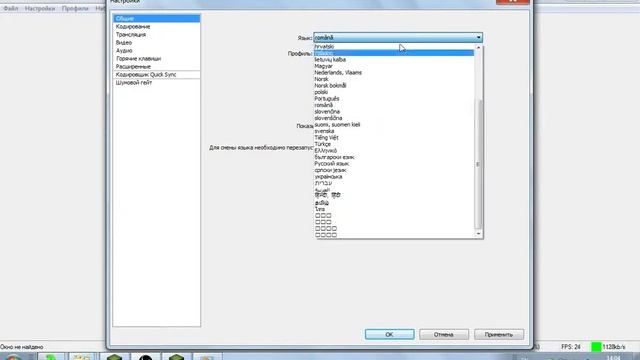The image size is (640, 360).
Task: Click the language list scroll-up arrow
Action: tap(478, 48)
